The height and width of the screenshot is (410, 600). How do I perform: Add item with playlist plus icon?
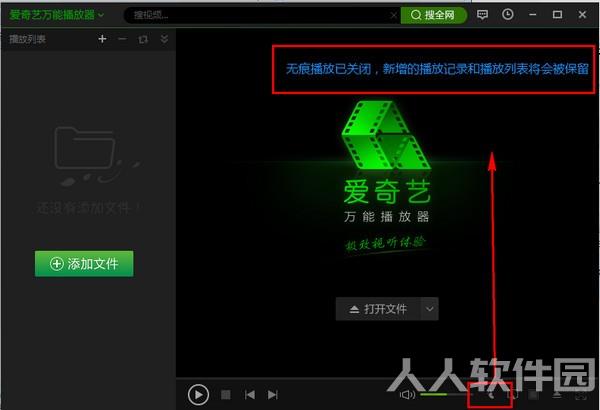(102, 39)
